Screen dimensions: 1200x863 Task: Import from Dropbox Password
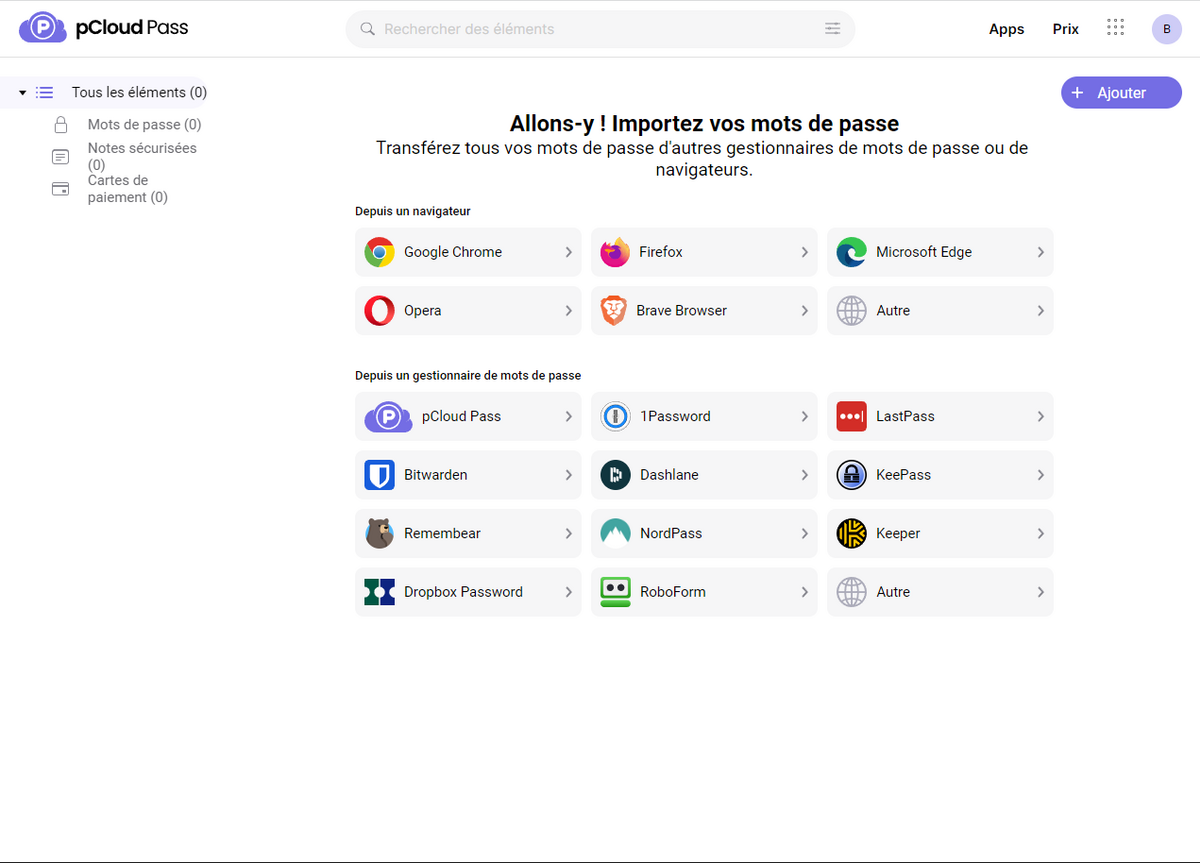pos(468,592)
